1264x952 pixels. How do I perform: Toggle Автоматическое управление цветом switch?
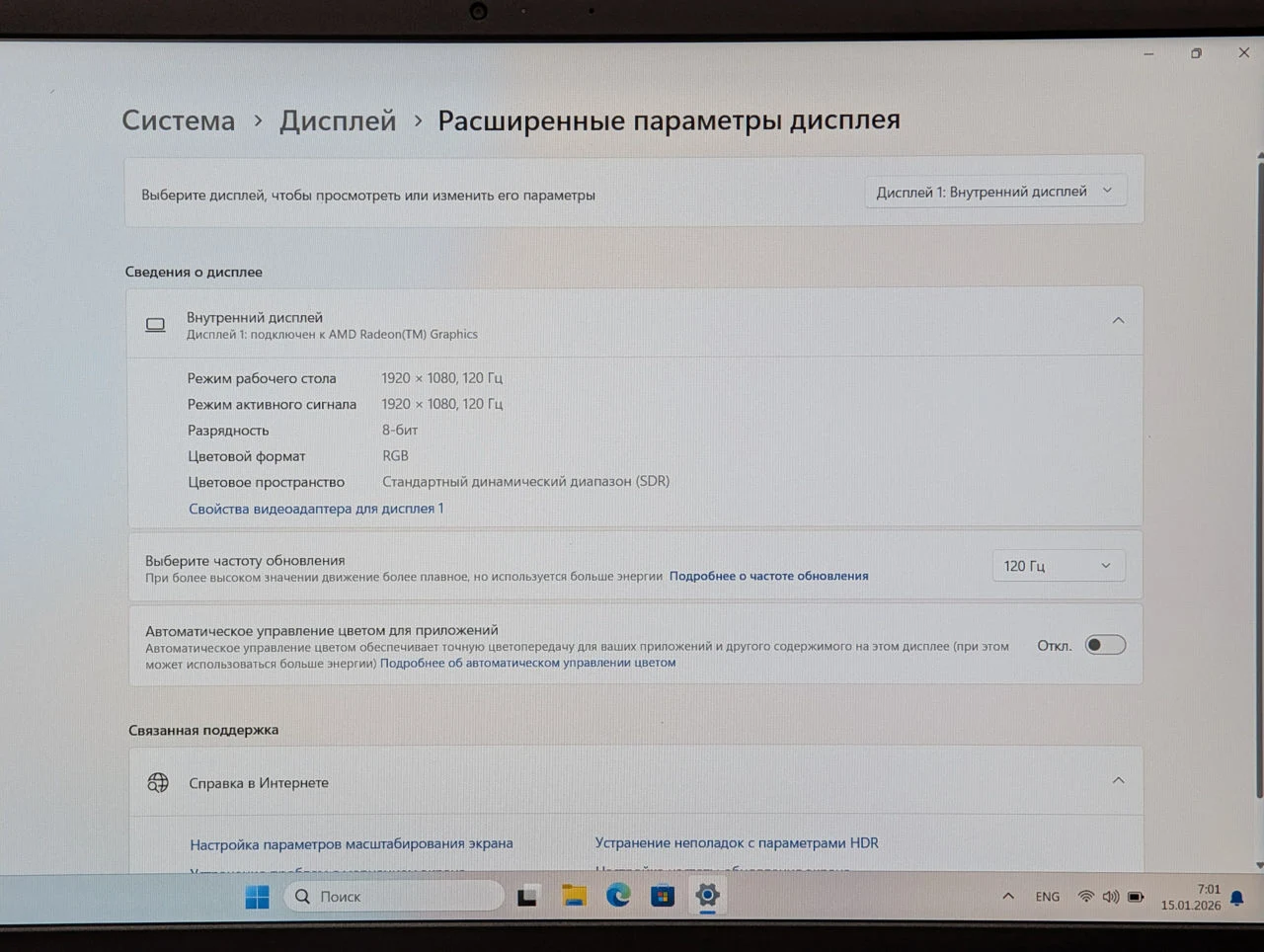tap(1105, 645)
